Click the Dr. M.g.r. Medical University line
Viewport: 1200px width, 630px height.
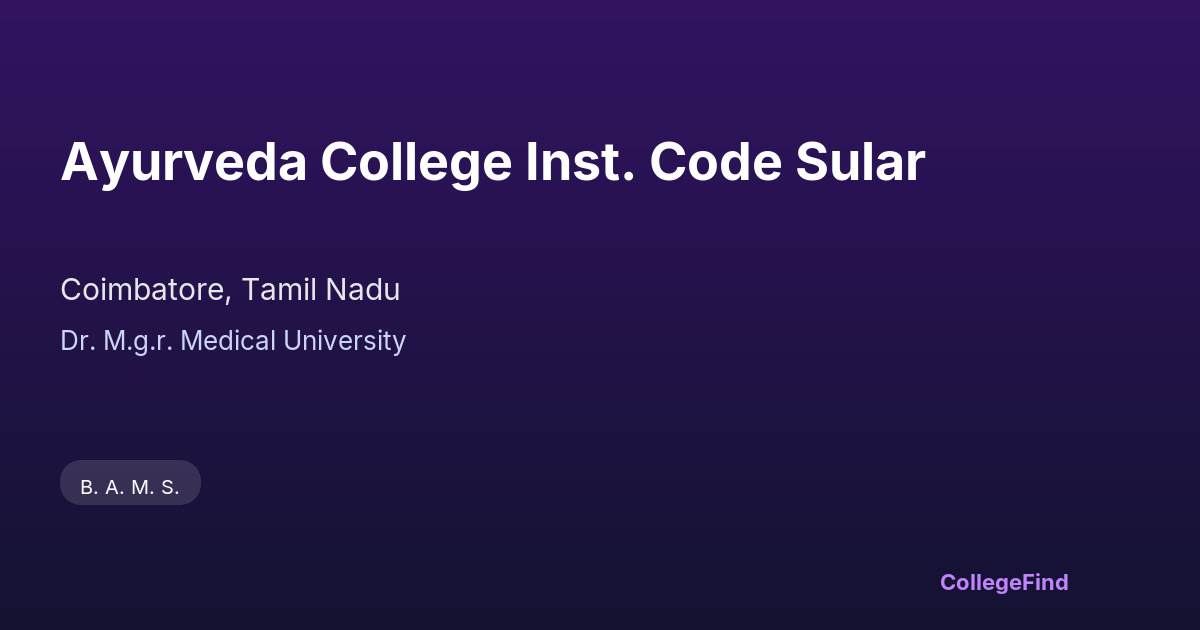pyautogui.click(x=233, y=341)
